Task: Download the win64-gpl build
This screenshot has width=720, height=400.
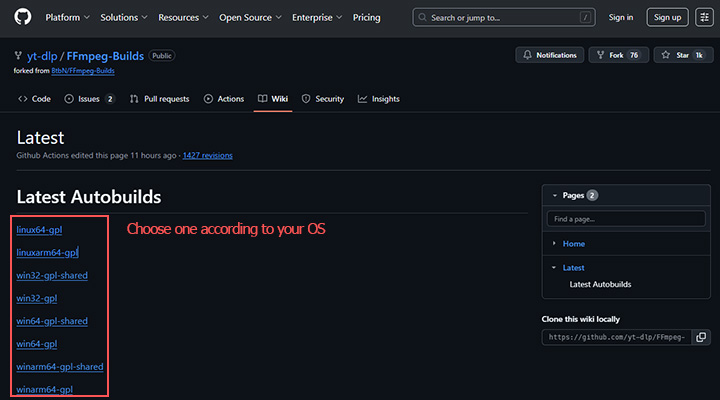Action: tap(37, 344)
